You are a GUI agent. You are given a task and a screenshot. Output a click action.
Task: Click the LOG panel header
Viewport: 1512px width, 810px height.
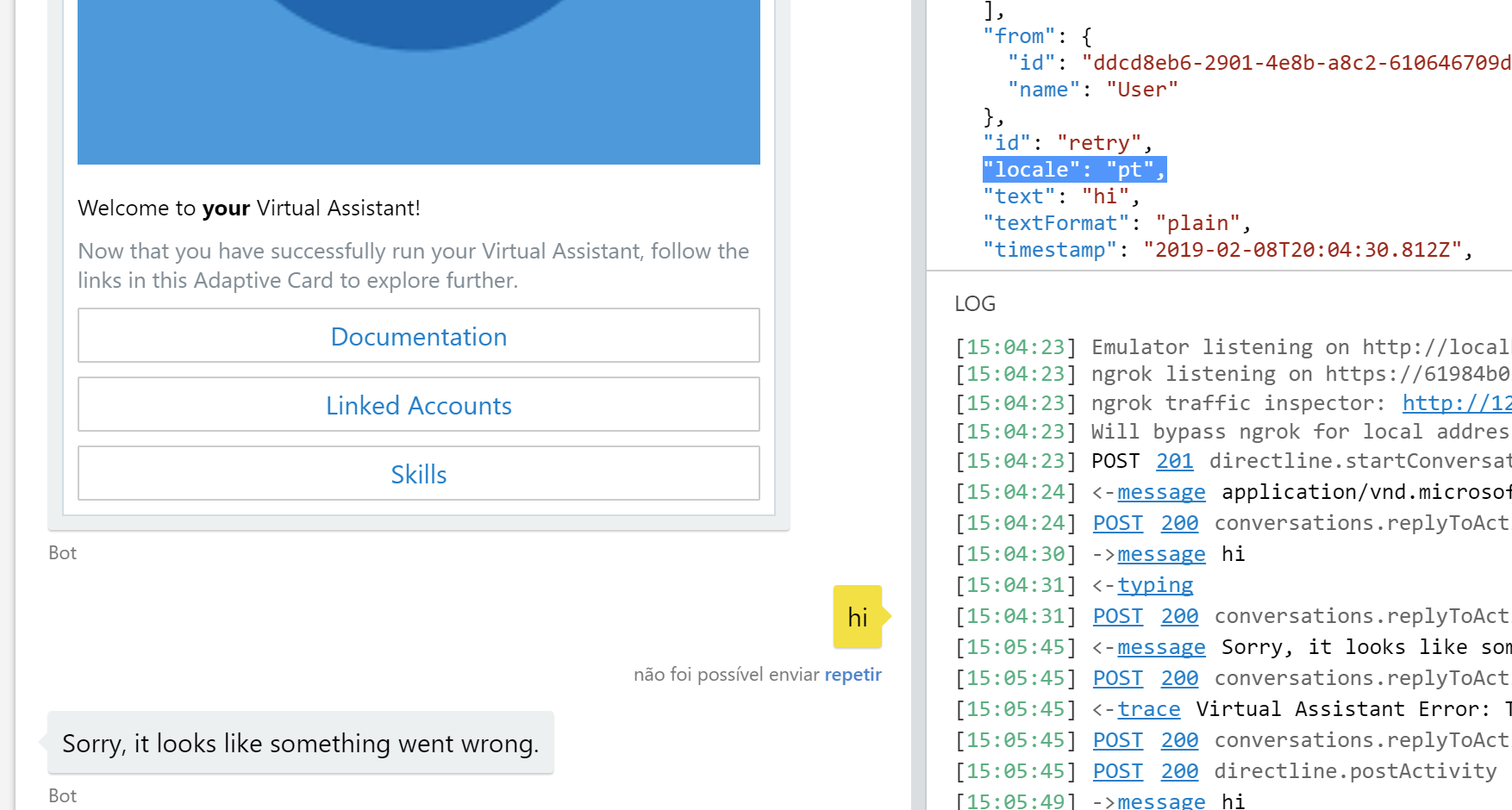pyautogui.click(x=974, y=303)
